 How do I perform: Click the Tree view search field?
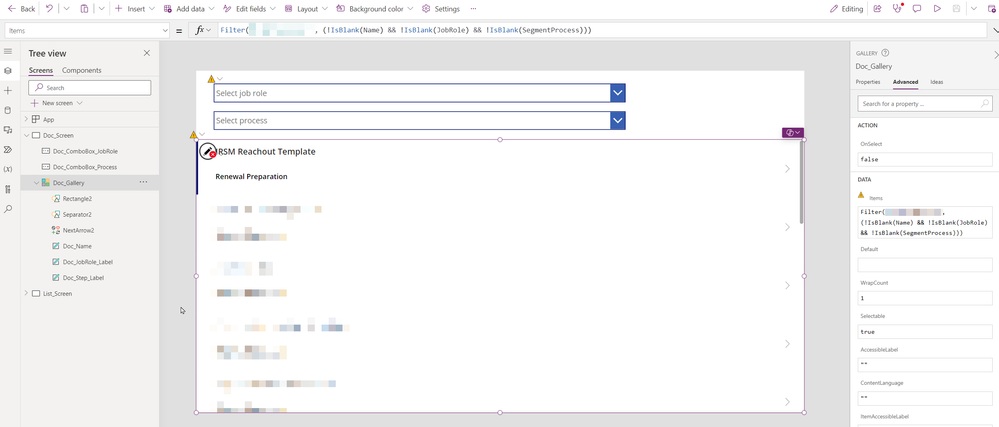(x=90, y=87)
